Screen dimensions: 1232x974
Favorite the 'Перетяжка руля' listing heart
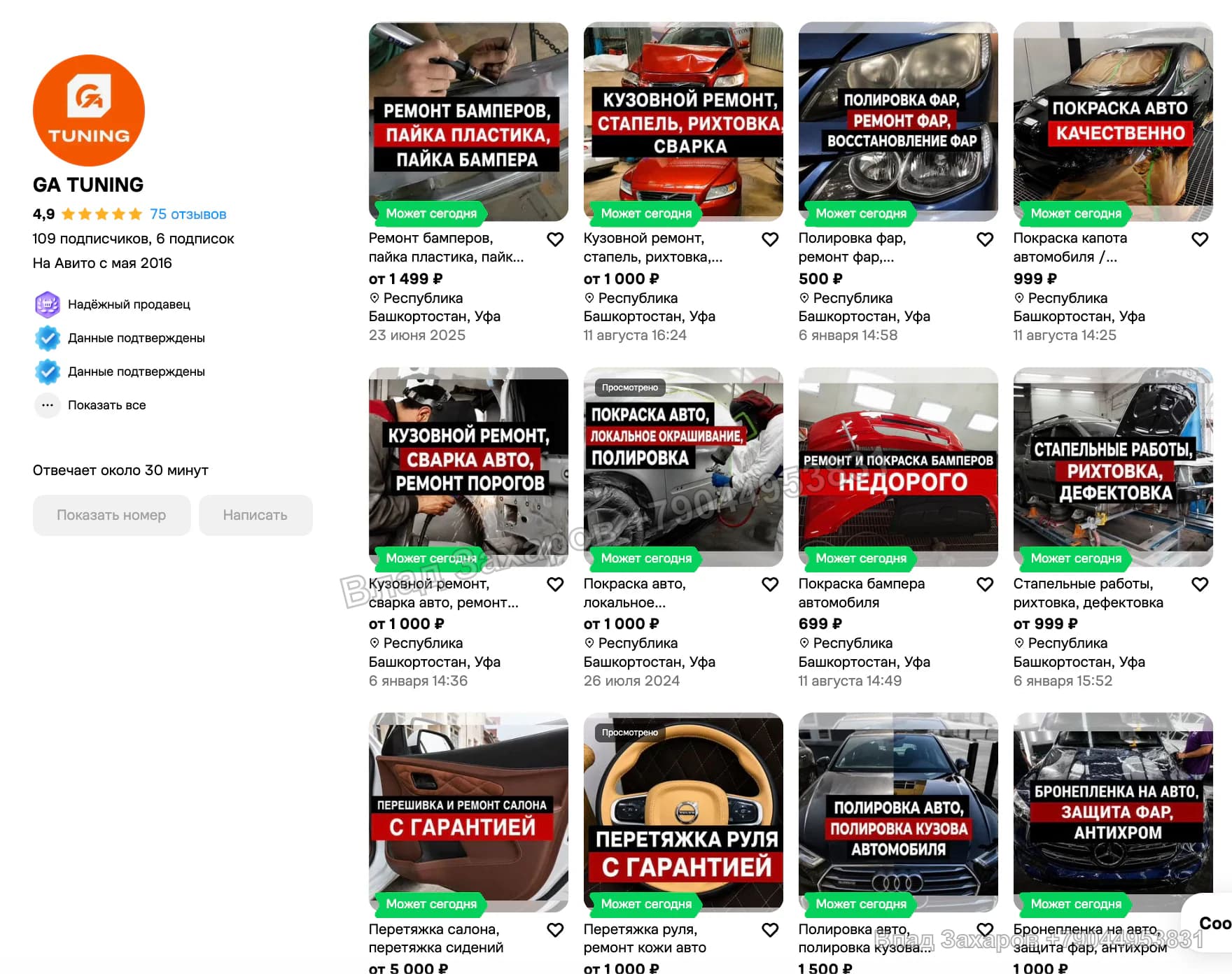770,930
